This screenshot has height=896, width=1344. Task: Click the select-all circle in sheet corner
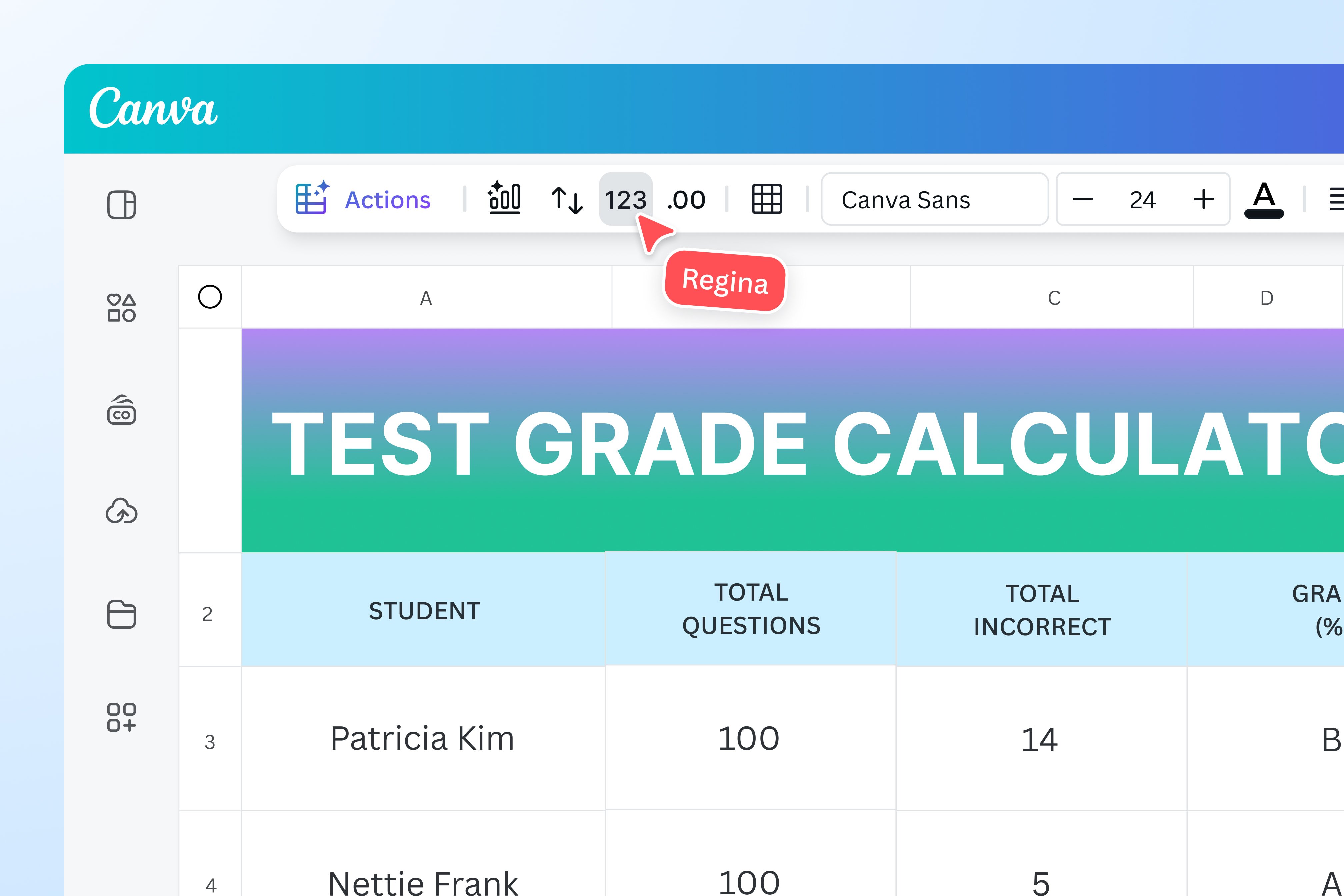(210, 297)
